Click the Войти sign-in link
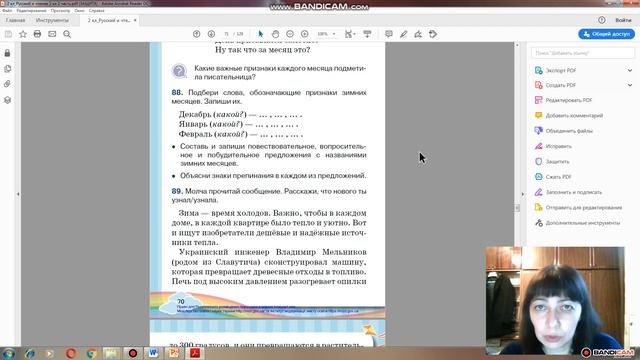640x360 pixels. pyautogui.click(x=623, y=20)
